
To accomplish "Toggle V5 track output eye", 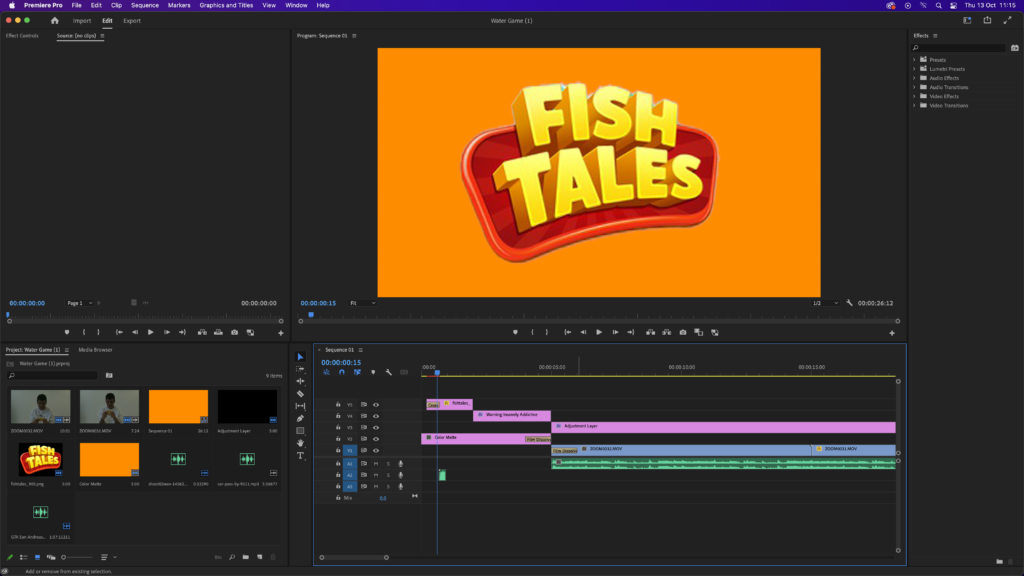I will (376, 405).
